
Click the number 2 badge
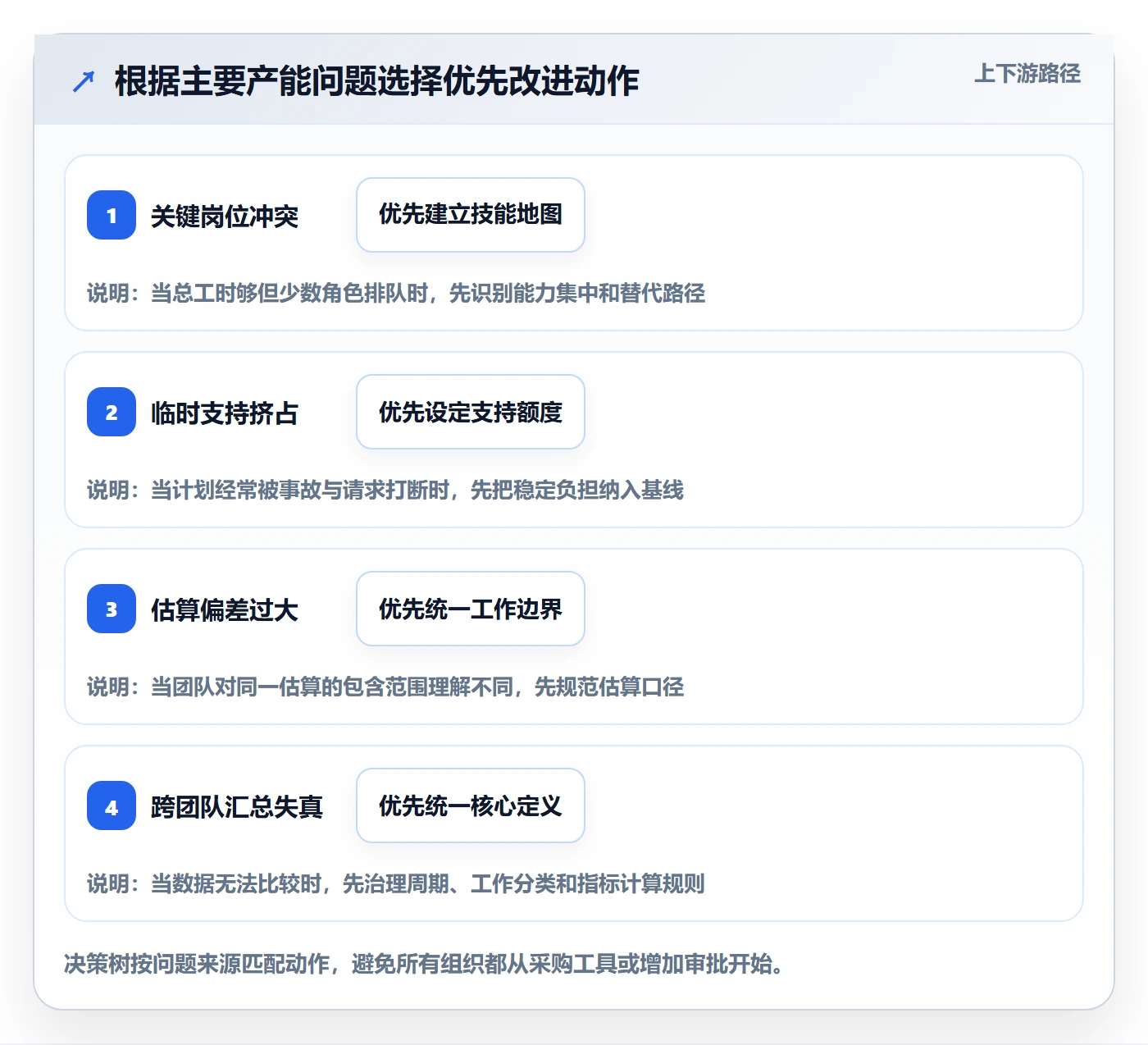pos(112,412)
